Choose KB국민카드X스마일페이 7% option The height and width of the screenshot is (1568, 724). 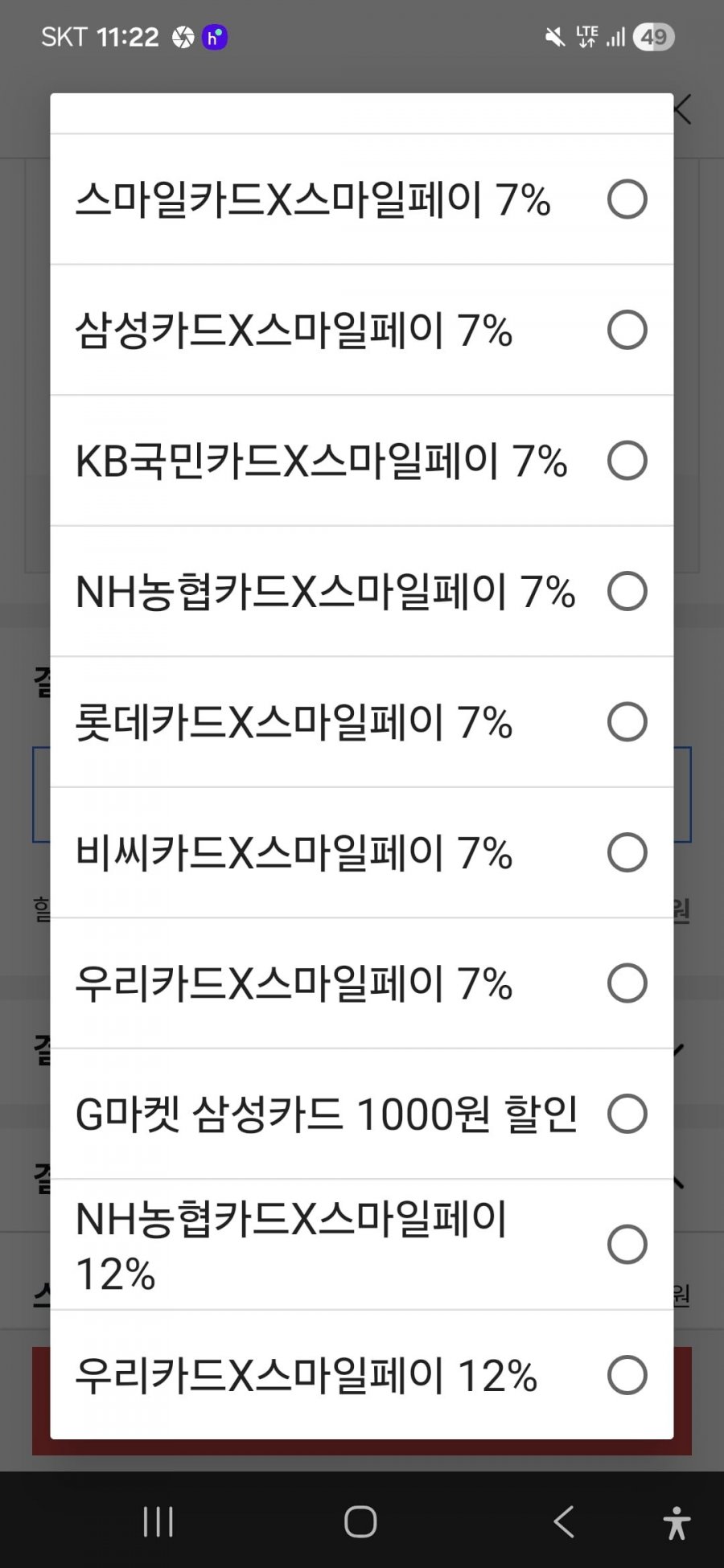[x=627, y=461]
